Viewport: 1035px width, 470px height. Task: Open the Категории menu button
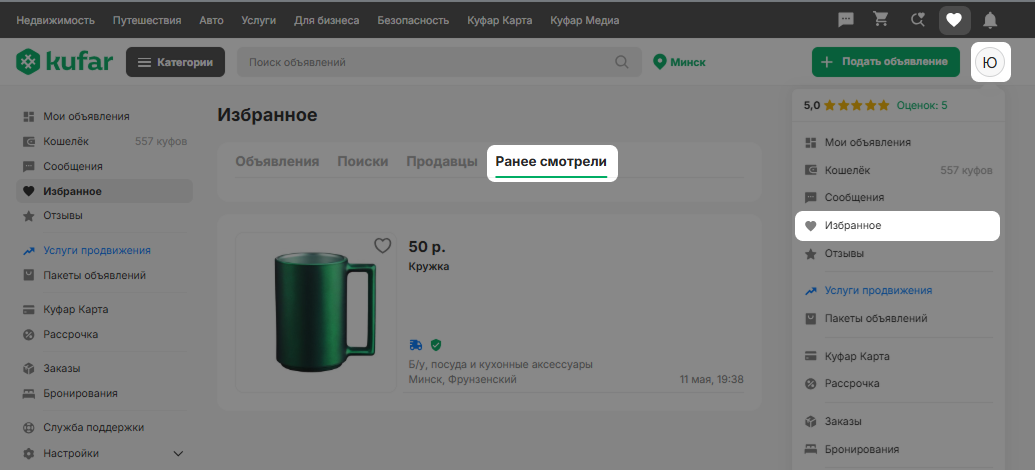pyautogui.click(x=176, y=62)
